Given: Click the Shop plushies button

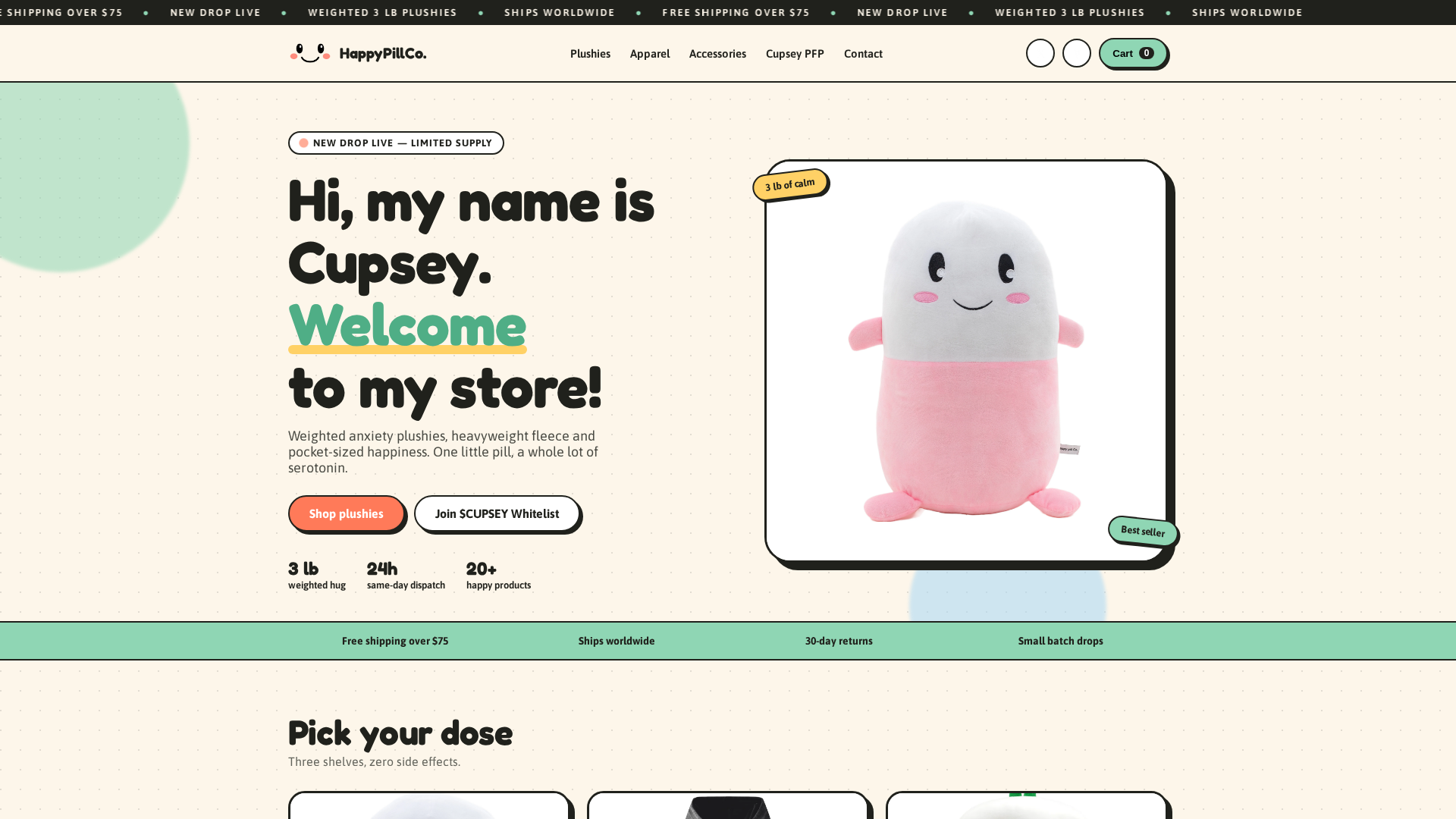Looking at the screenshot, I should point(346,513).
